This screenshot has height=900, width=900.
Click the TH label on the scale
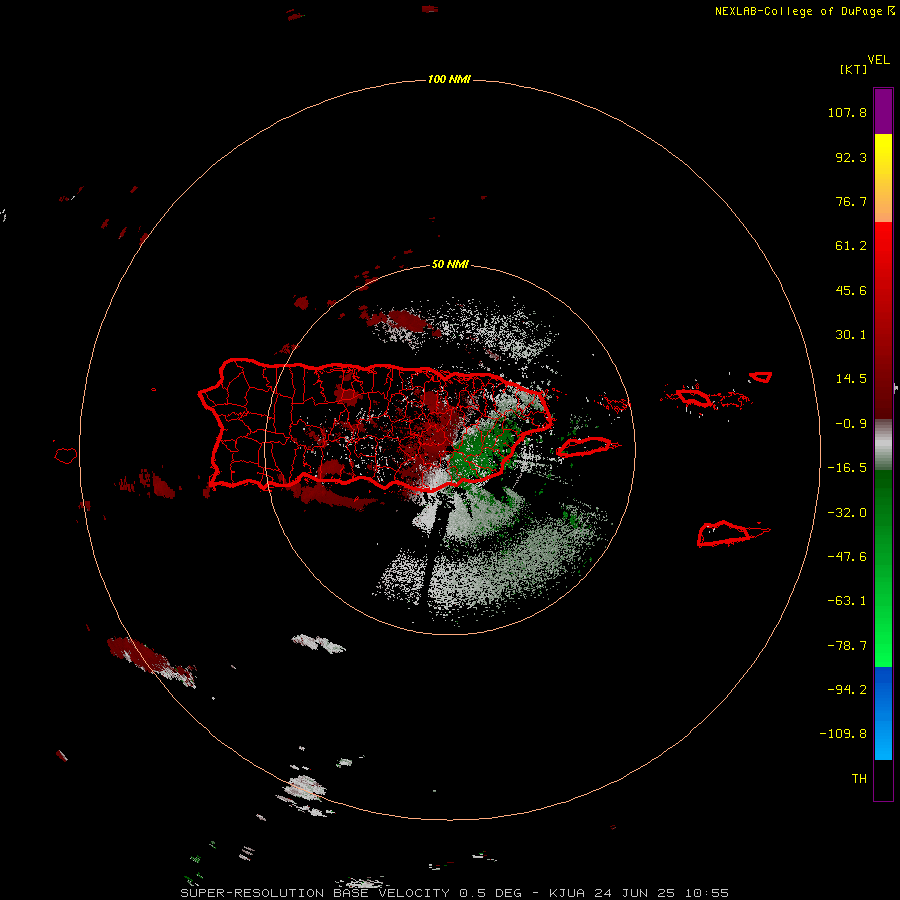pos(859,779)
